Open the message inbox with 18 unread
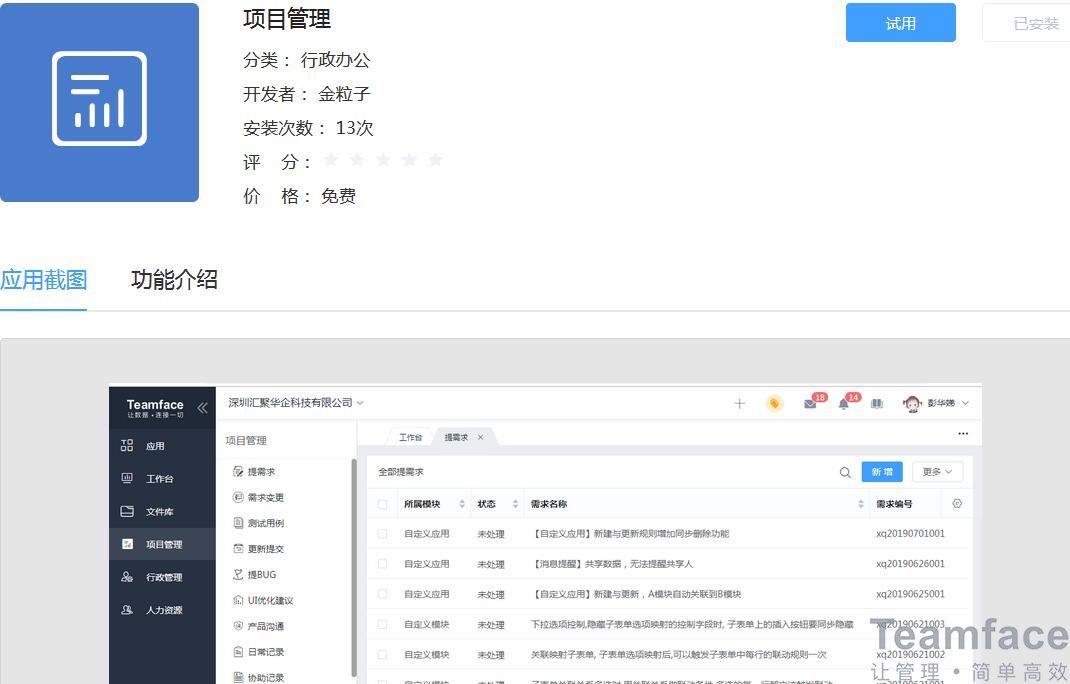Screen dimensions: 1070x684 tap(812, 402)
